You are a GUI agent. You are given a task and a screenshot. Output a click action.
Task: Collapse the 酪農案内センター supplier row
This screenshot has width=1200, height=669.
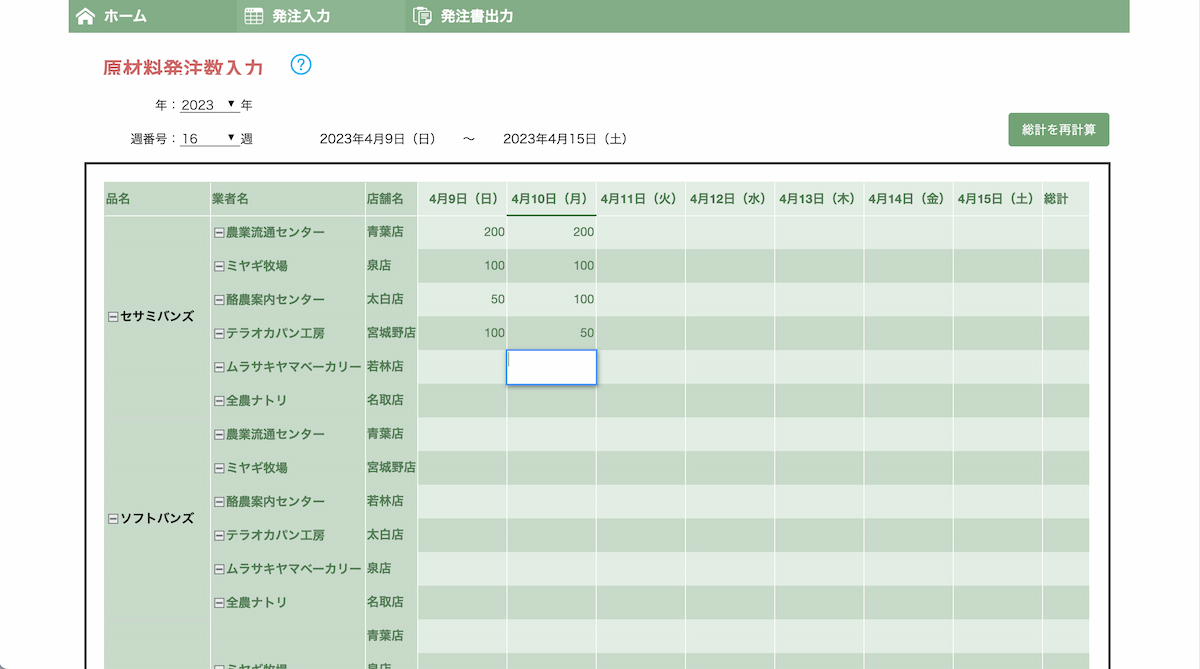point(217,299)
